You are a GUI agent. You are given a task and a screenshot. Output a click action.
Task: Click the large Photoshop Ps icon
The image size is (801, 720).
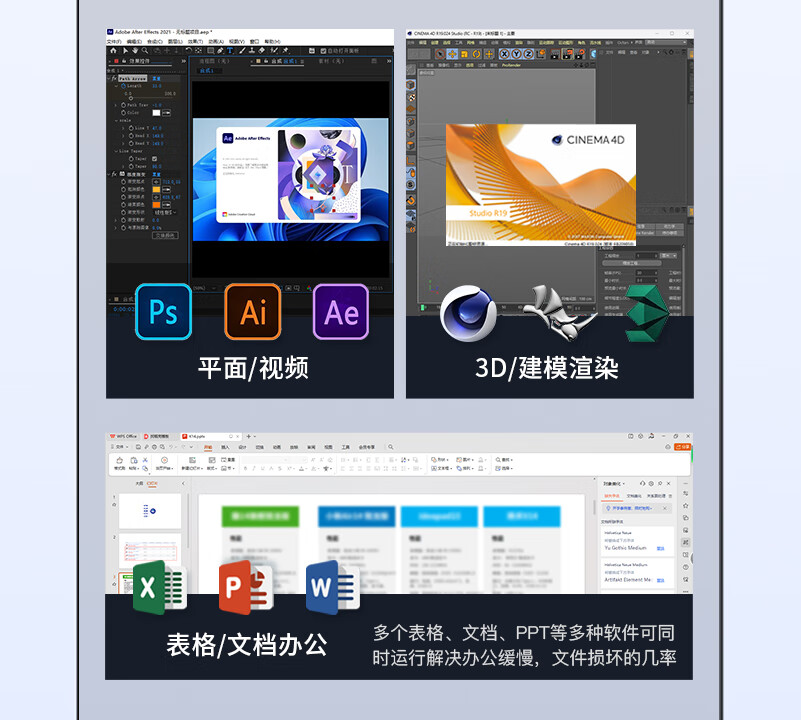[163, 312]
